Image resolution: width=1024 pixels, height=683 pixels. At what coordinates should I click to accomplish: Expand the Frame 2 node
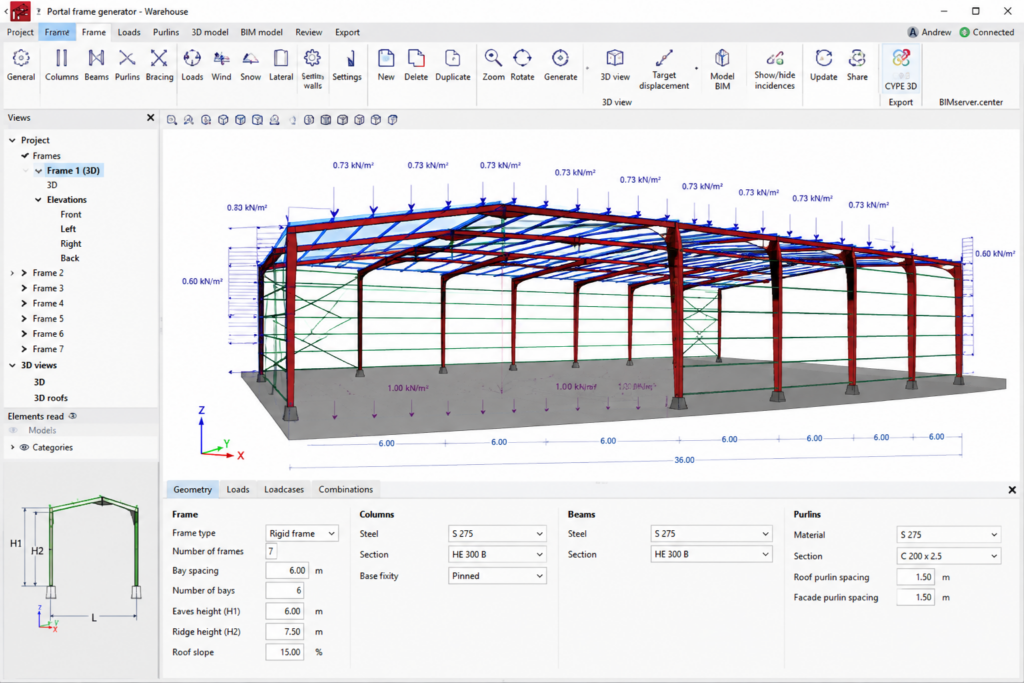pyautogui.click(x=24, y=273)
